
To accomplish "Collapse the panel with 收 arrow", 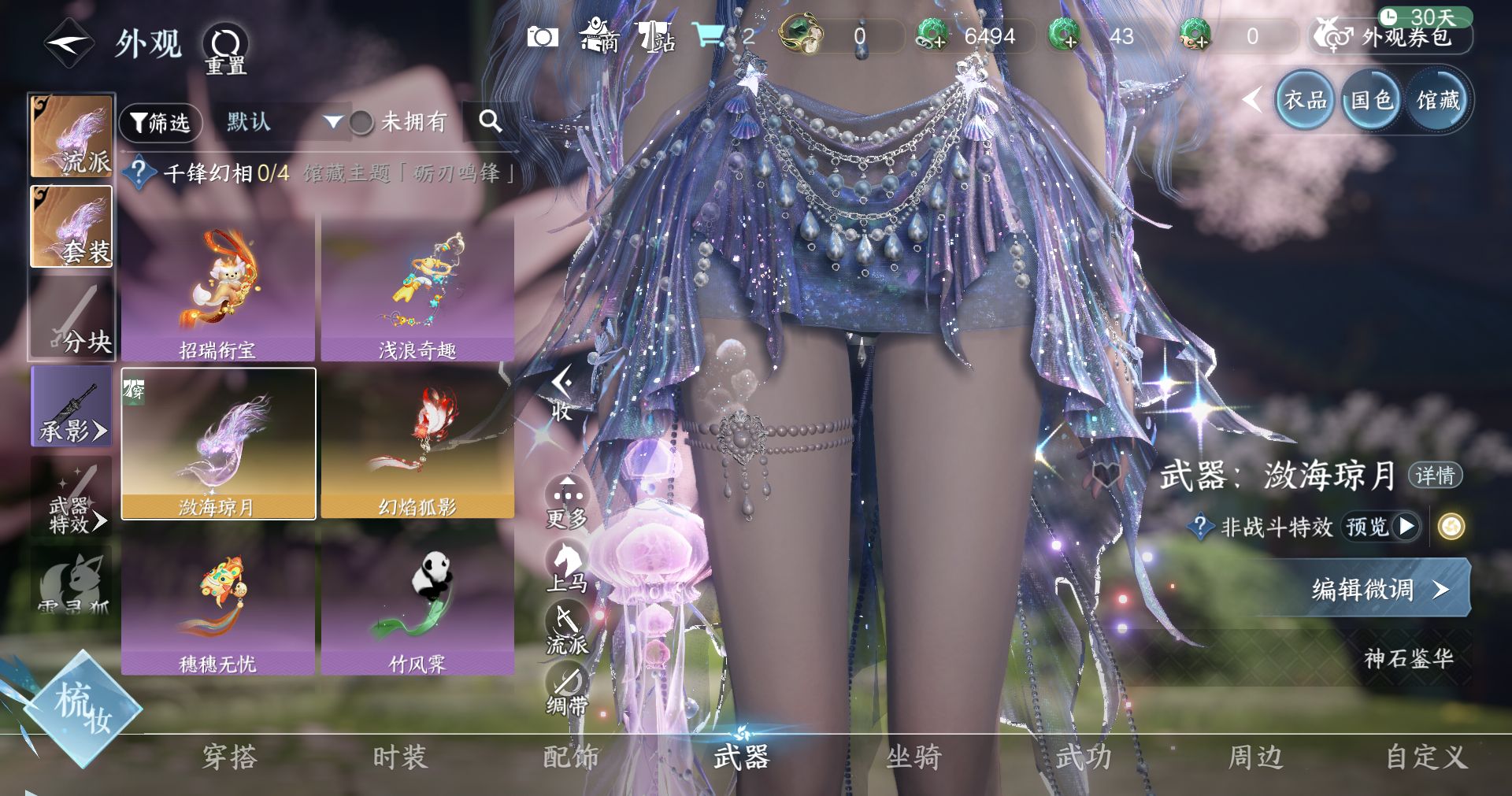I will click(562, 394).
